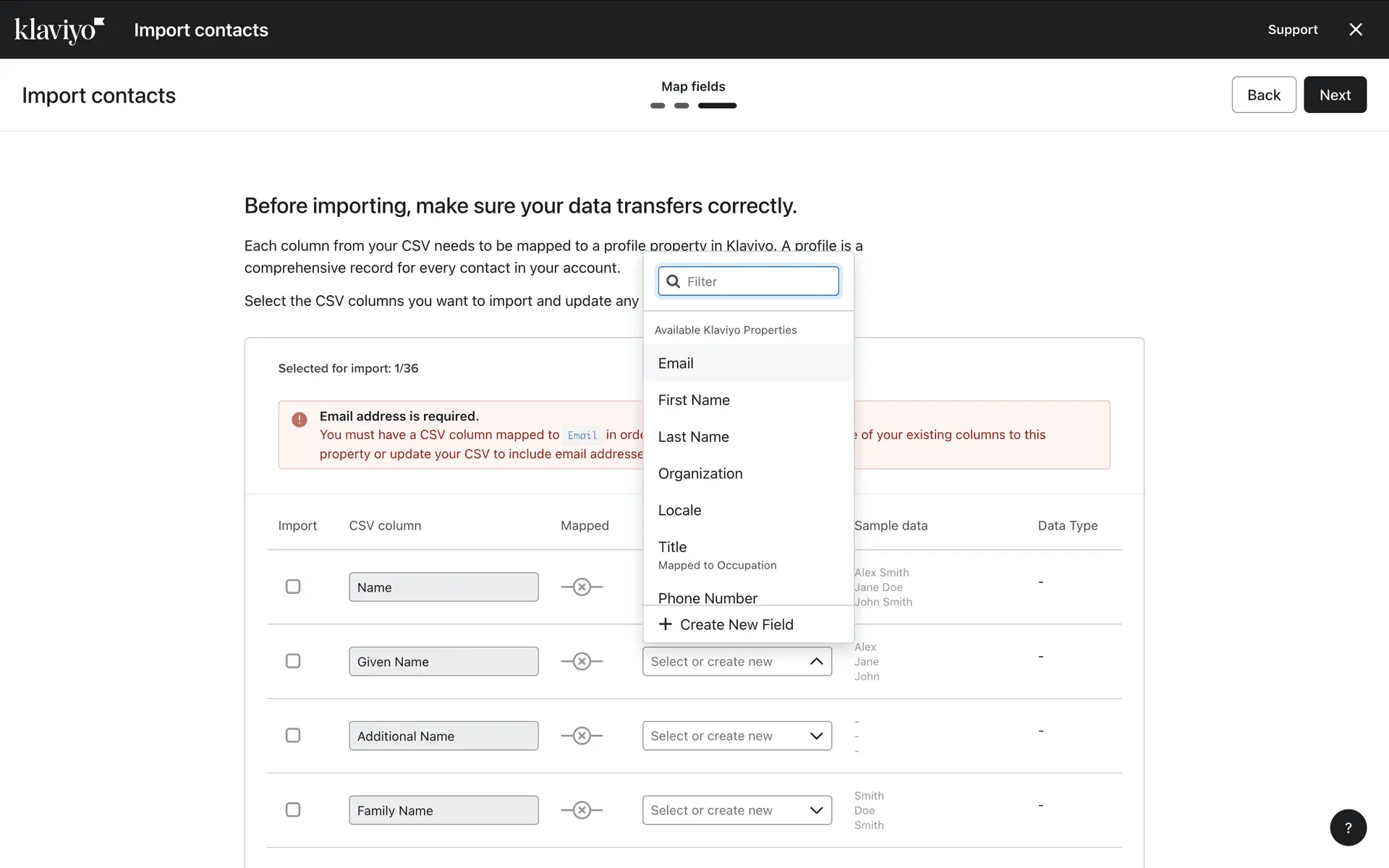Enable import for Given Name column
1389x868 pixels.
(x=293, y=661)
